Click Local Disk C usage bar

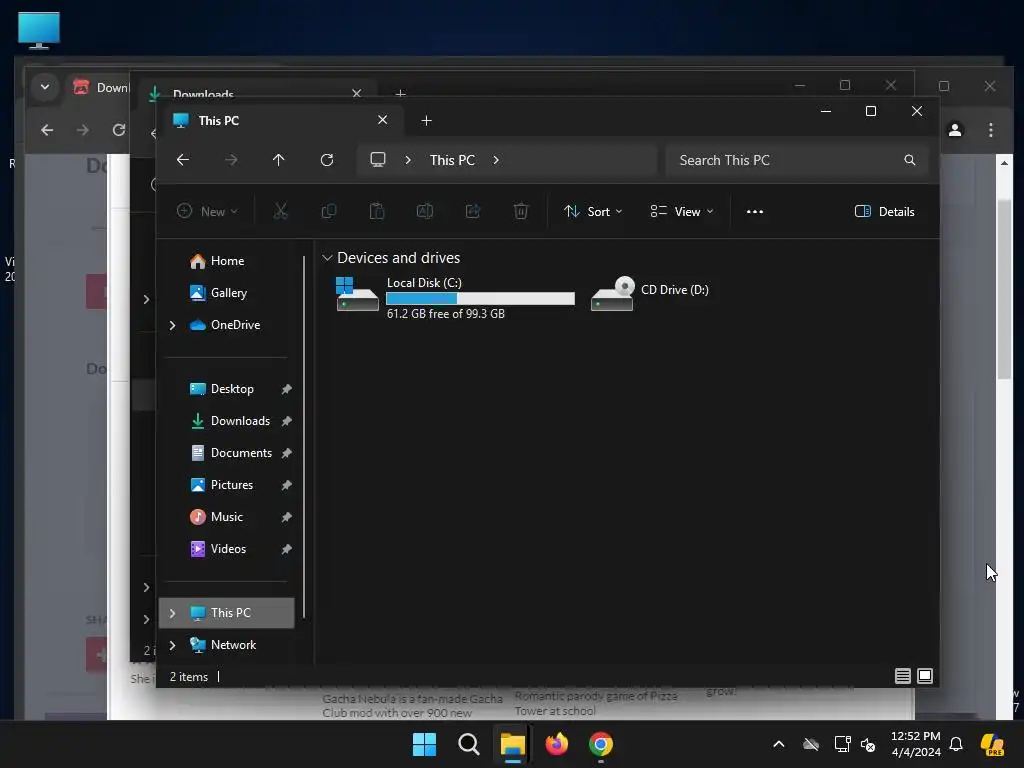pos(481,298)
